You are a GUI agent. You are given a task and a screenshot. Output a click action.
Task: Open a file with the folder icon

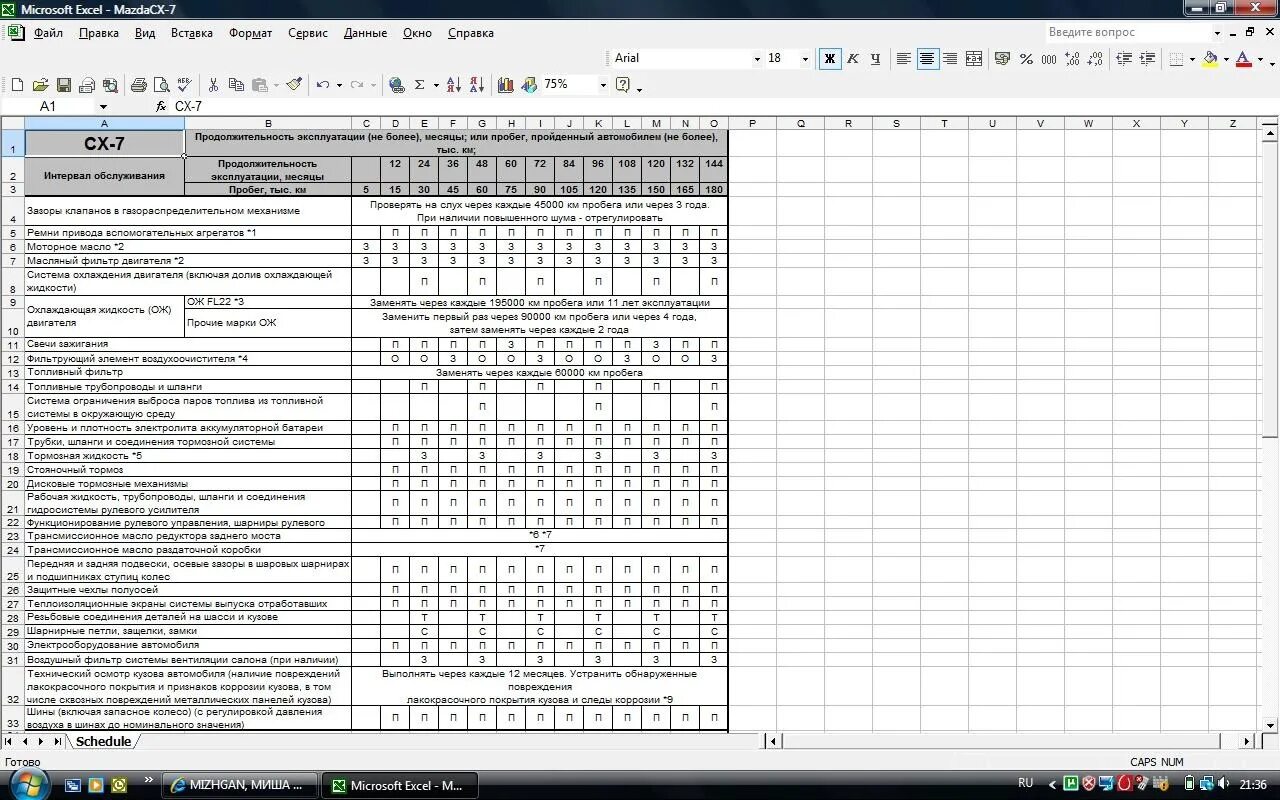[40, 85]
